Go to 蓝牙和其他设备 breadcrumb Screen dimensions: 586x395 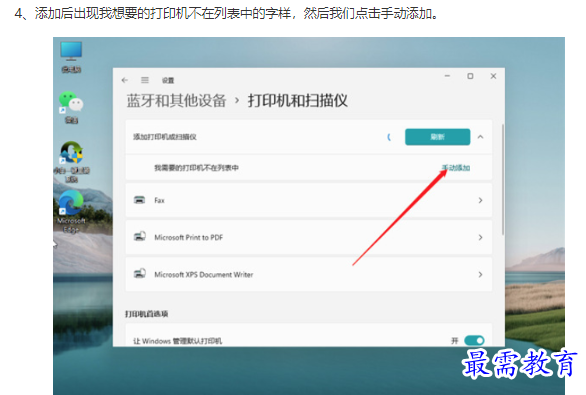click(176, 101)
